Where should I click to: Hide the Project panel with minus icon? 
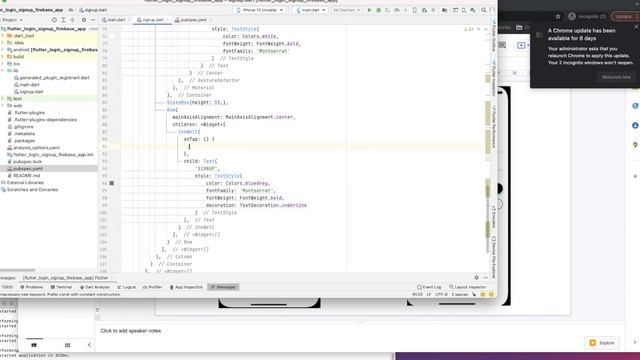point(93,20)
